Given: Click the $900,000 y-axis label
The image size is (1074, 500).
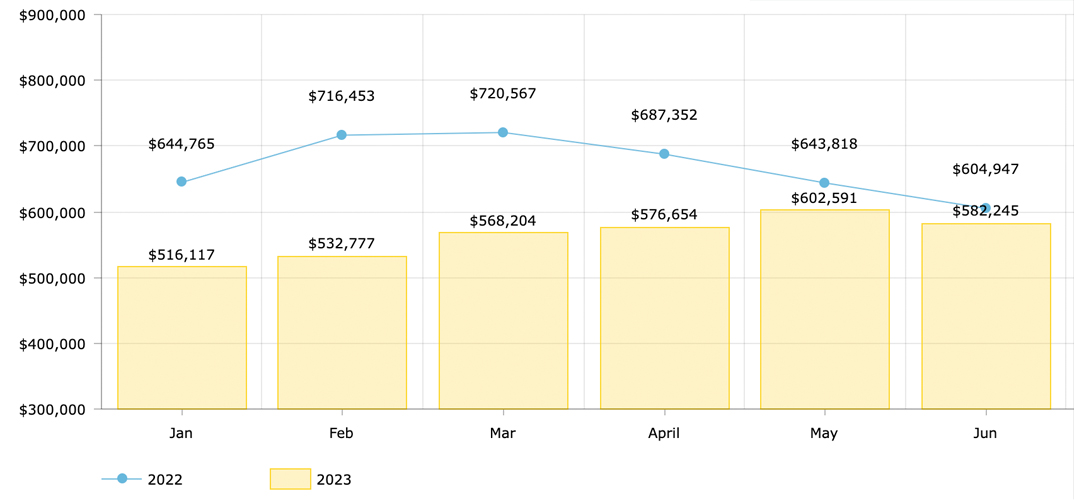Looking at the screenshot, I should [x=52, y=15].
